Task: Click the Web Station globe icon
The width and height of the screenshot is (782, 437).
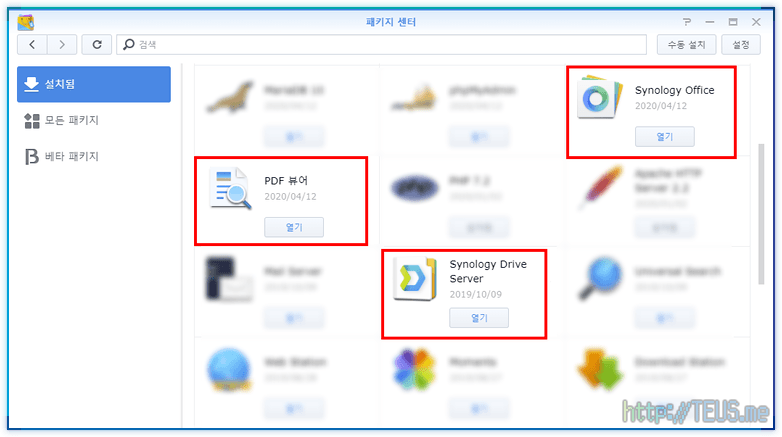Action: pyautogui.click(x=229, y=369)
